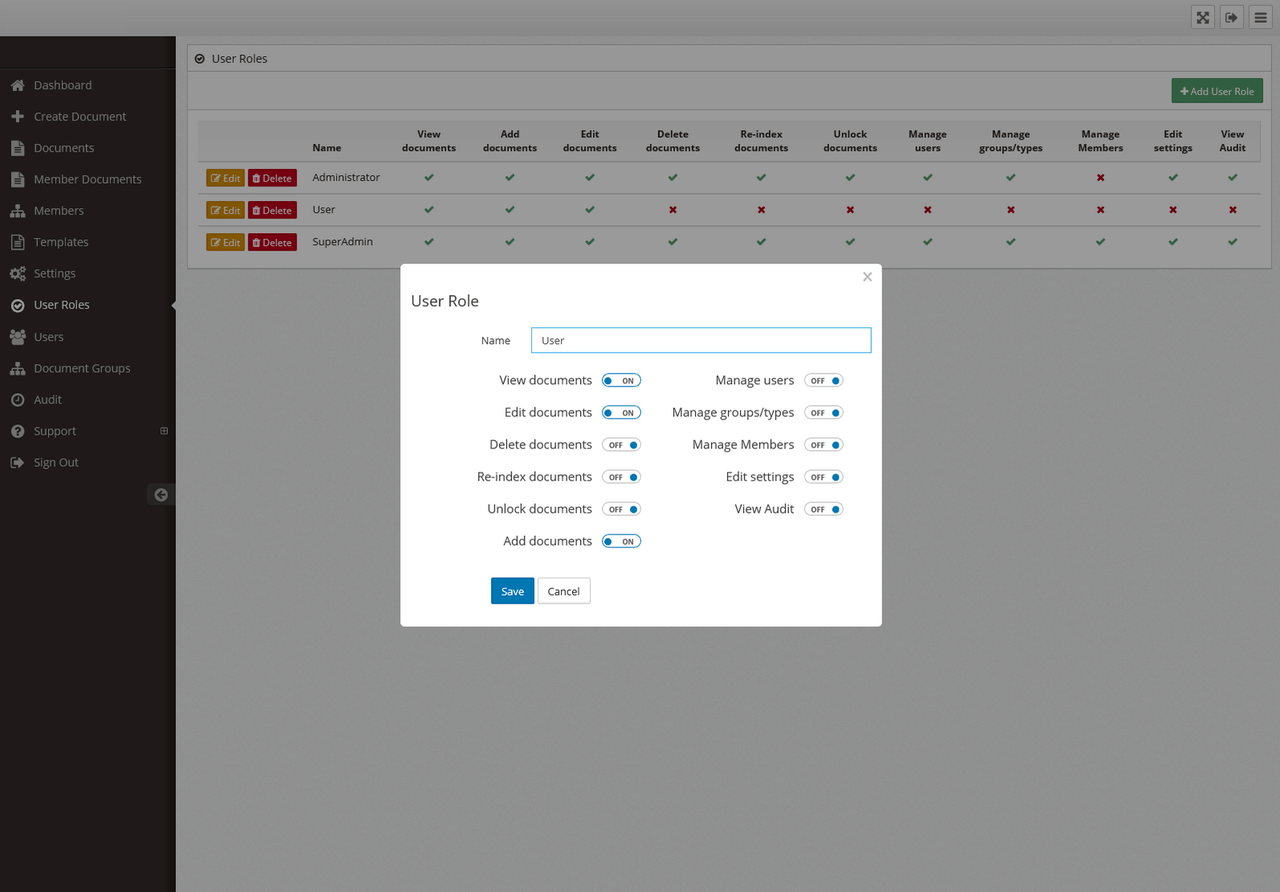Screen dimensions: 1280x892
Task: Click the plus icon beside Create Document
Action: tap(17, 116)
